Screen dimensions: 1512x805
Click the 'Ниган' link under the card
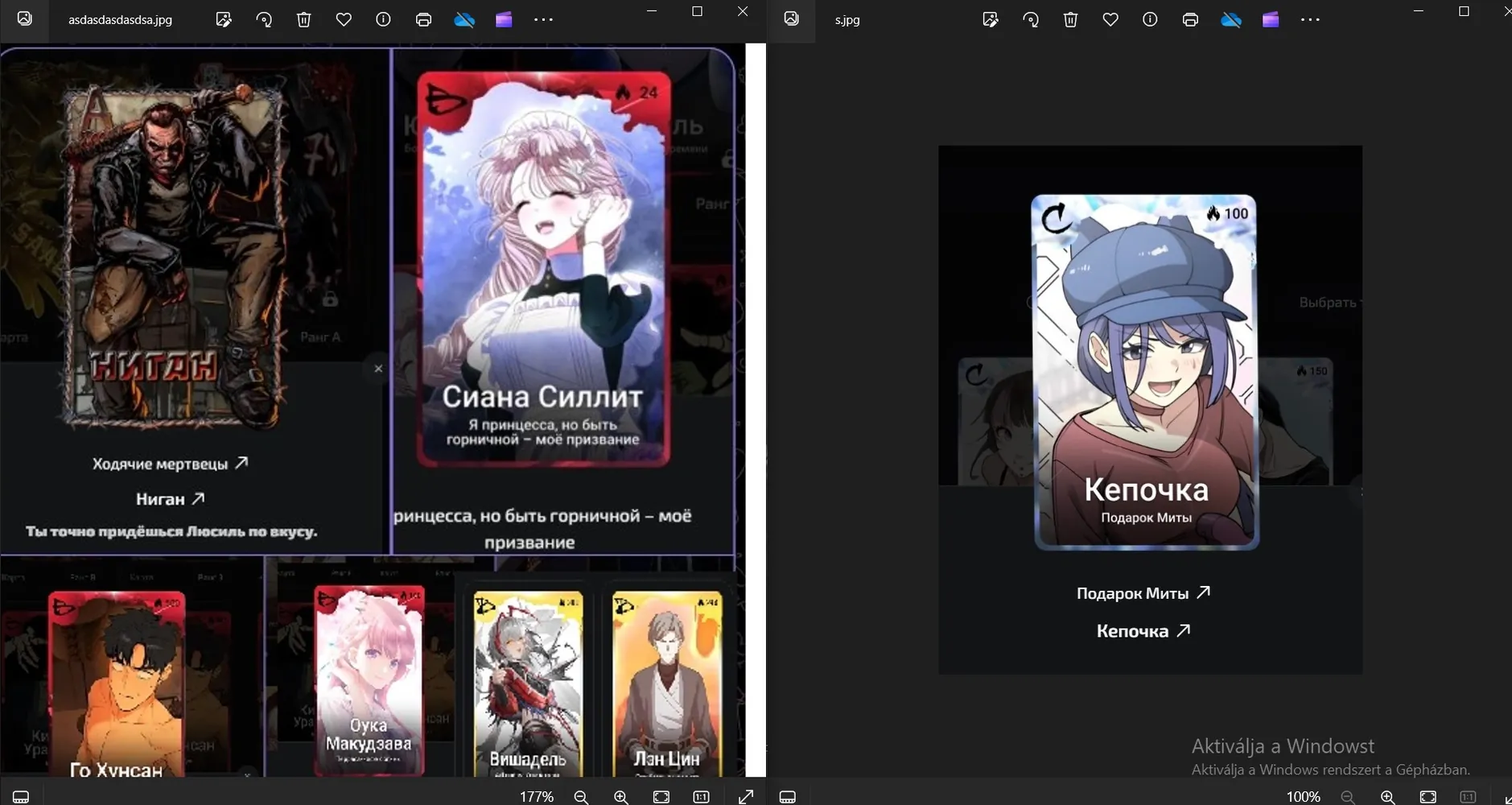coord(170,499)
